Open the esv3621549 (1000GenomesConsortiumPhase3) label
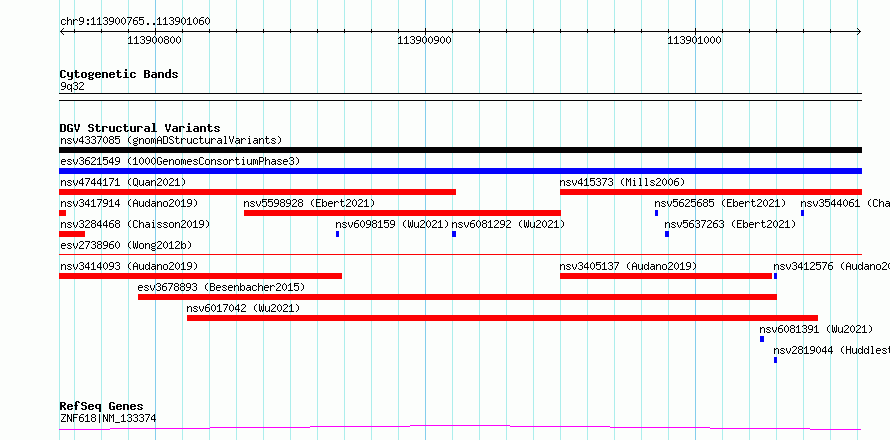The height and width of the screenshot is (440, 890). [180, 161]
